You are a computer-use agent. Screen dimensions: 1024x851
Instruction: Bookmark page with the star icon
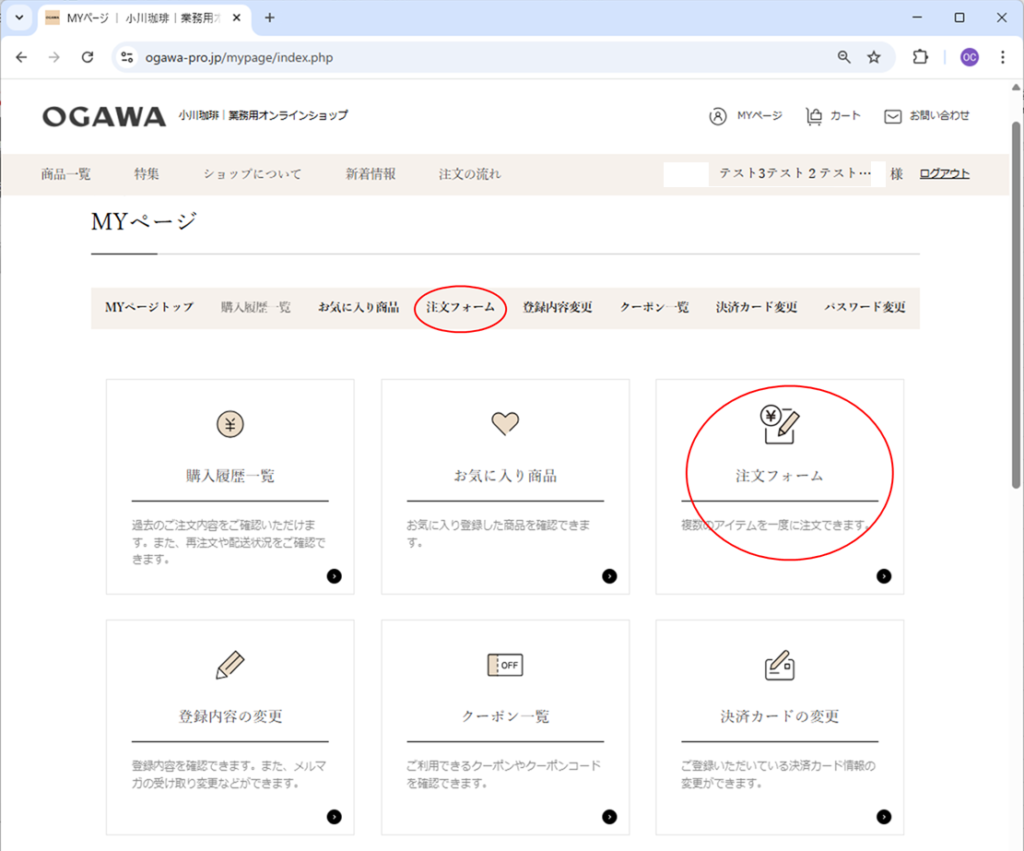[874, 57]
